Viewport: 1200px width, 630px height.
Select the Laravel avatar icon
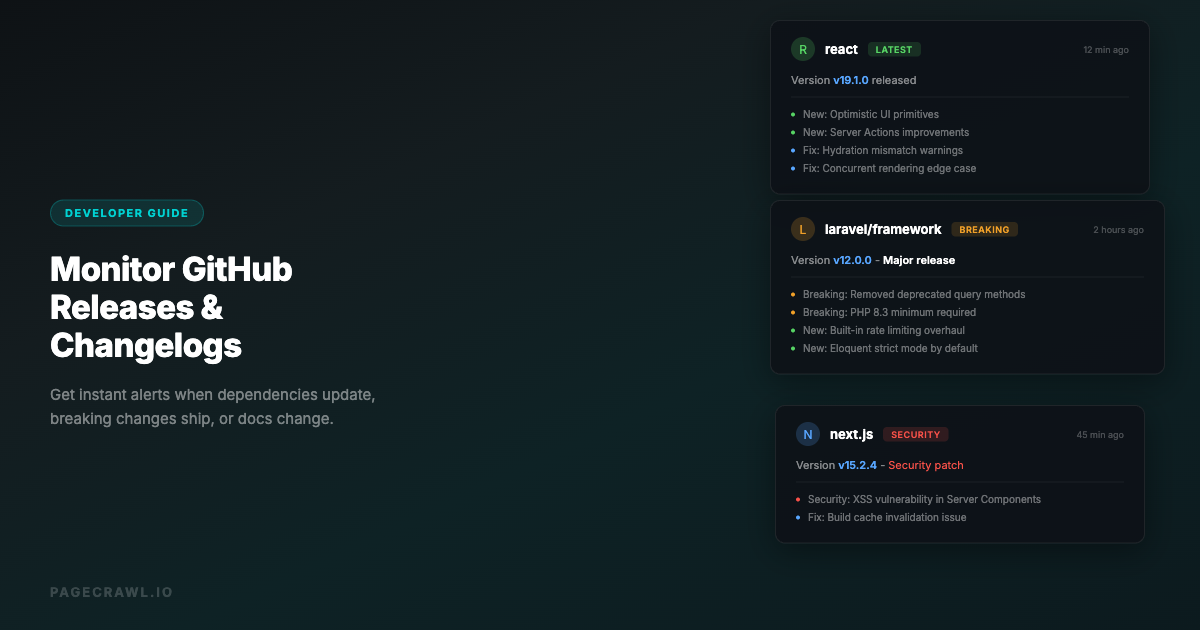click(802, 229)
